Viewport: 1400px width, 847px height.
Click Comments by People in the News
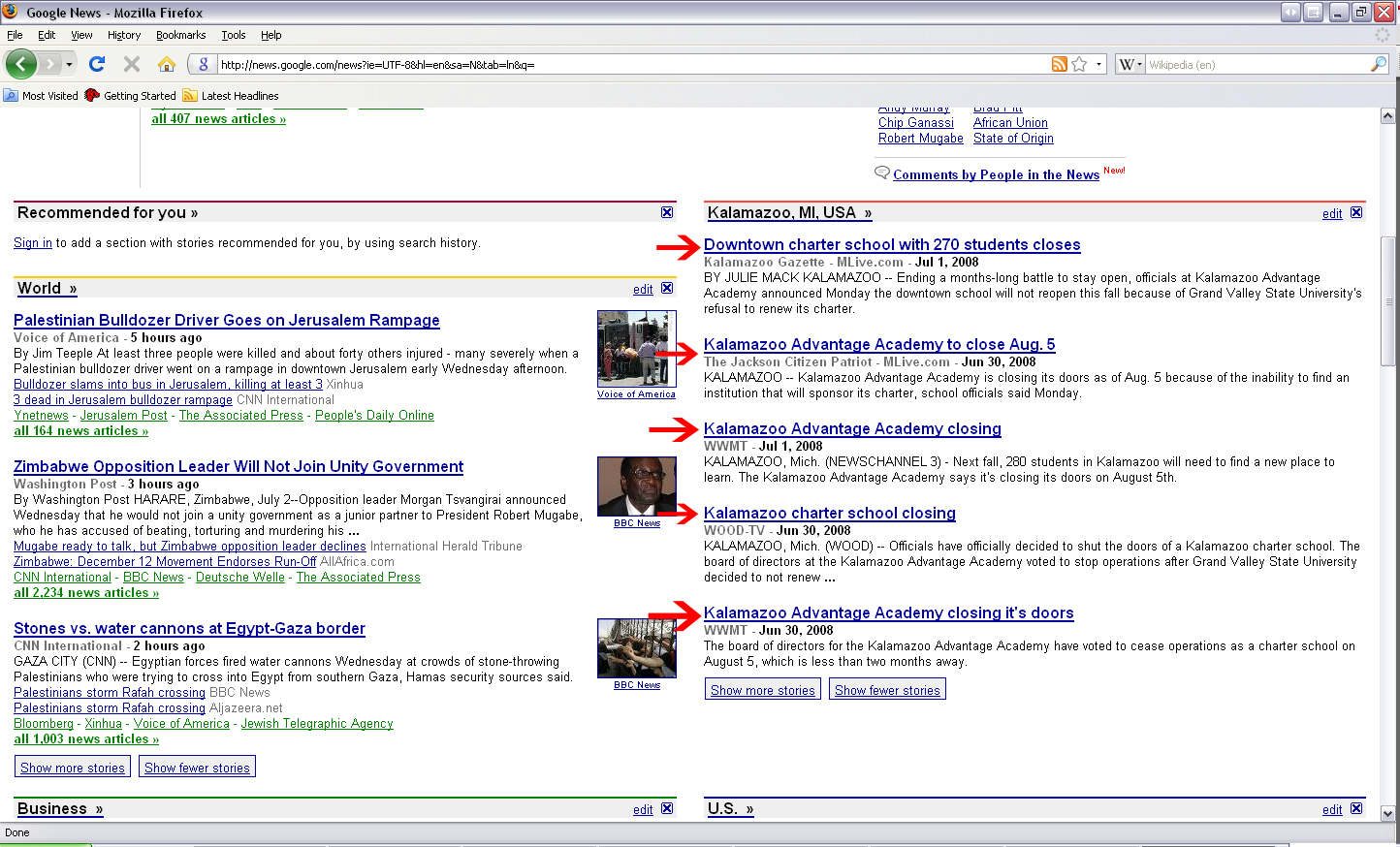(996, 174)
